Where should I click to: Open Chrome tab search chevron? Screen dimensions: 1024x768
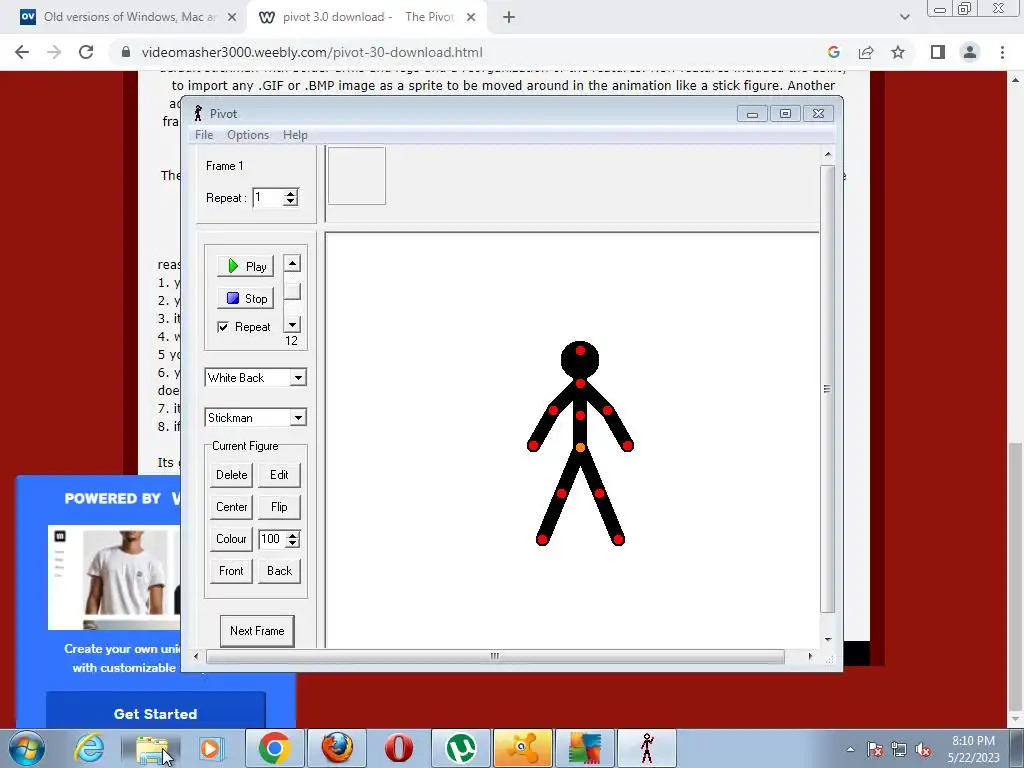tap(904, 18)
